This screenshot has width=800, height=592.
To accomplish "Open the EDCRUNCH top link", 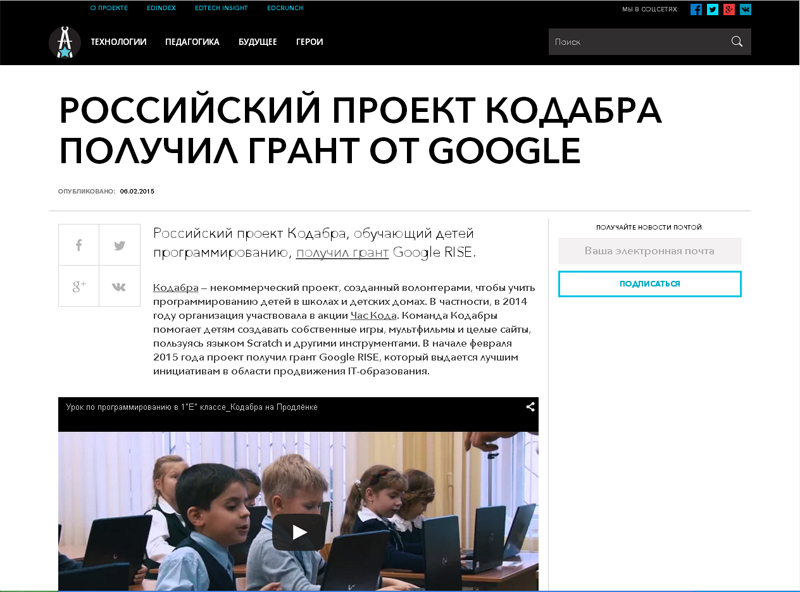I will click(x=285, y=8).
